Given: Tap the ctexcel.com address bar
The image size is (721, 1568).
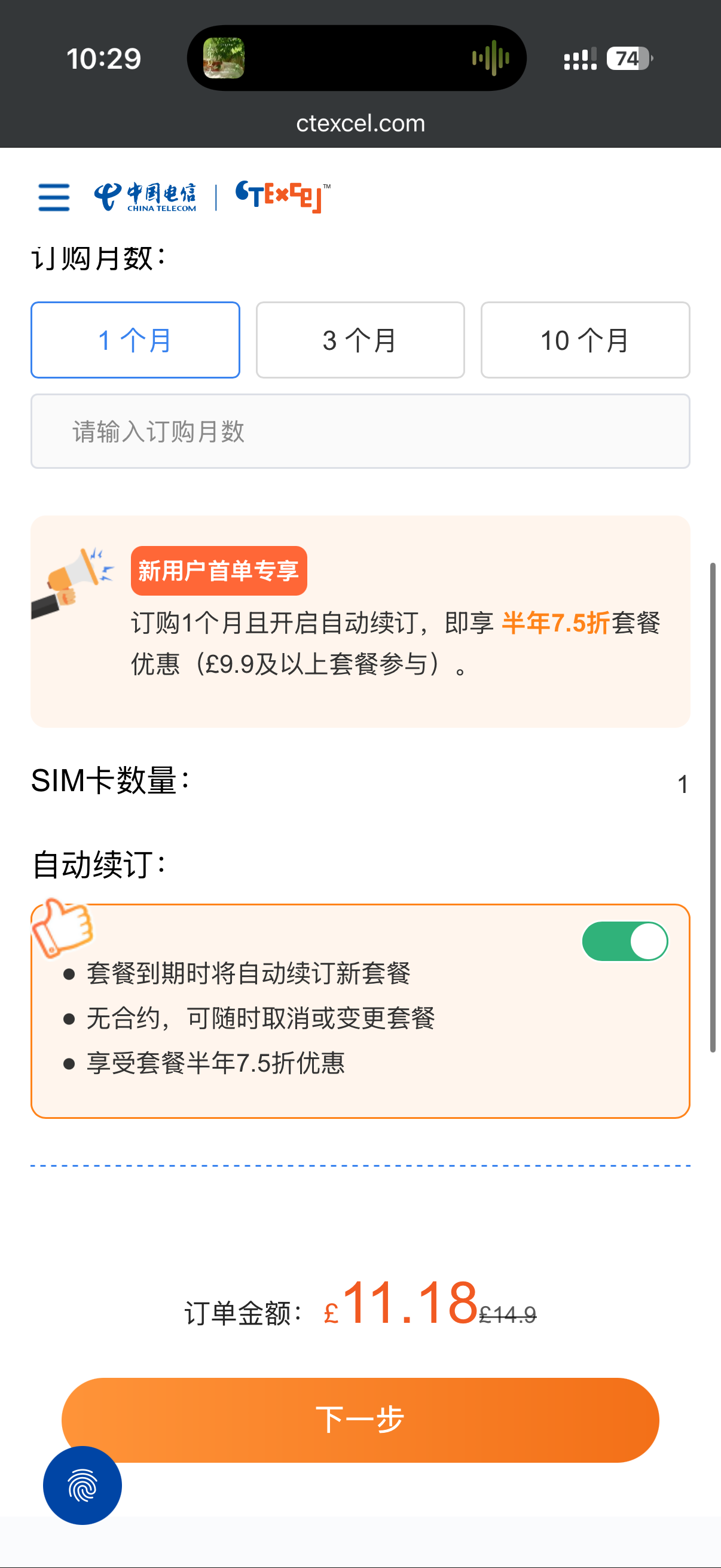Looking at the screenshot, I should [360, 124].
